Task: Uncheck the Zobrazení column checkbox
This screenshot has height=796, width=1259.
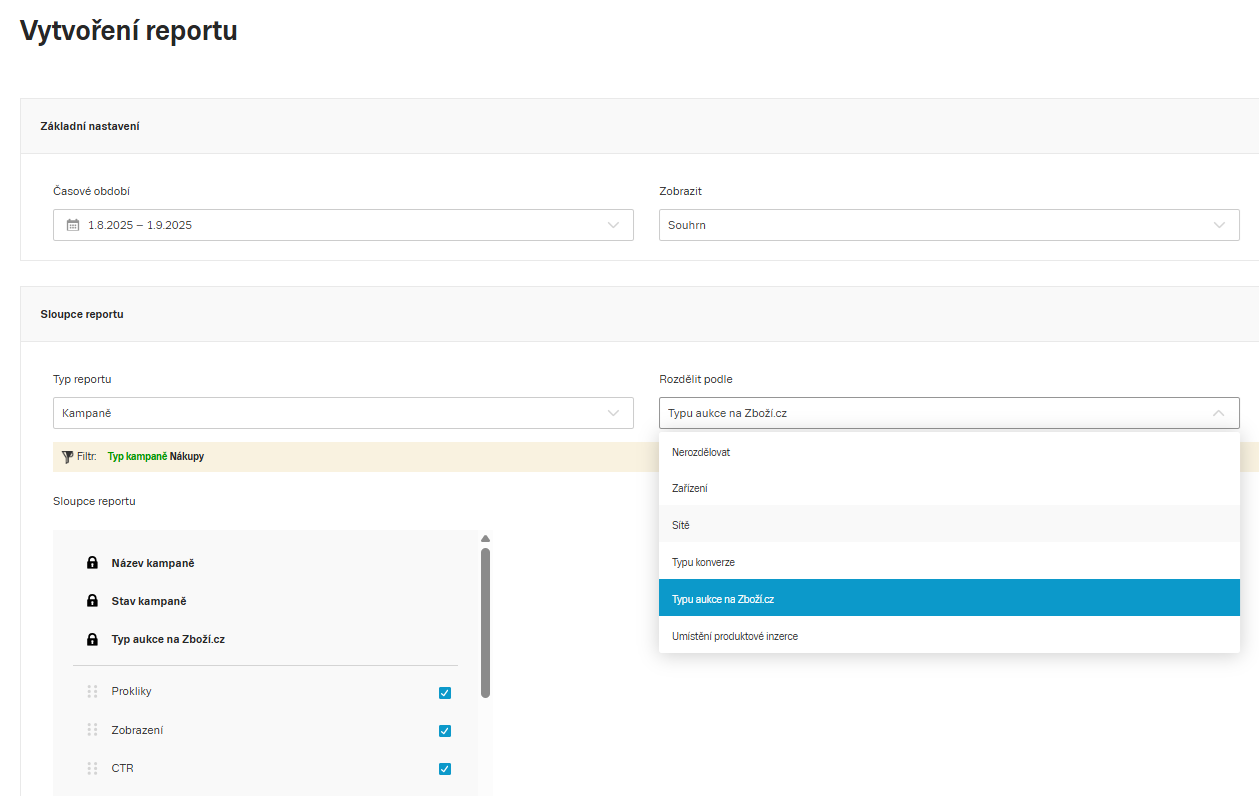Action: click(x=445, y=731)
